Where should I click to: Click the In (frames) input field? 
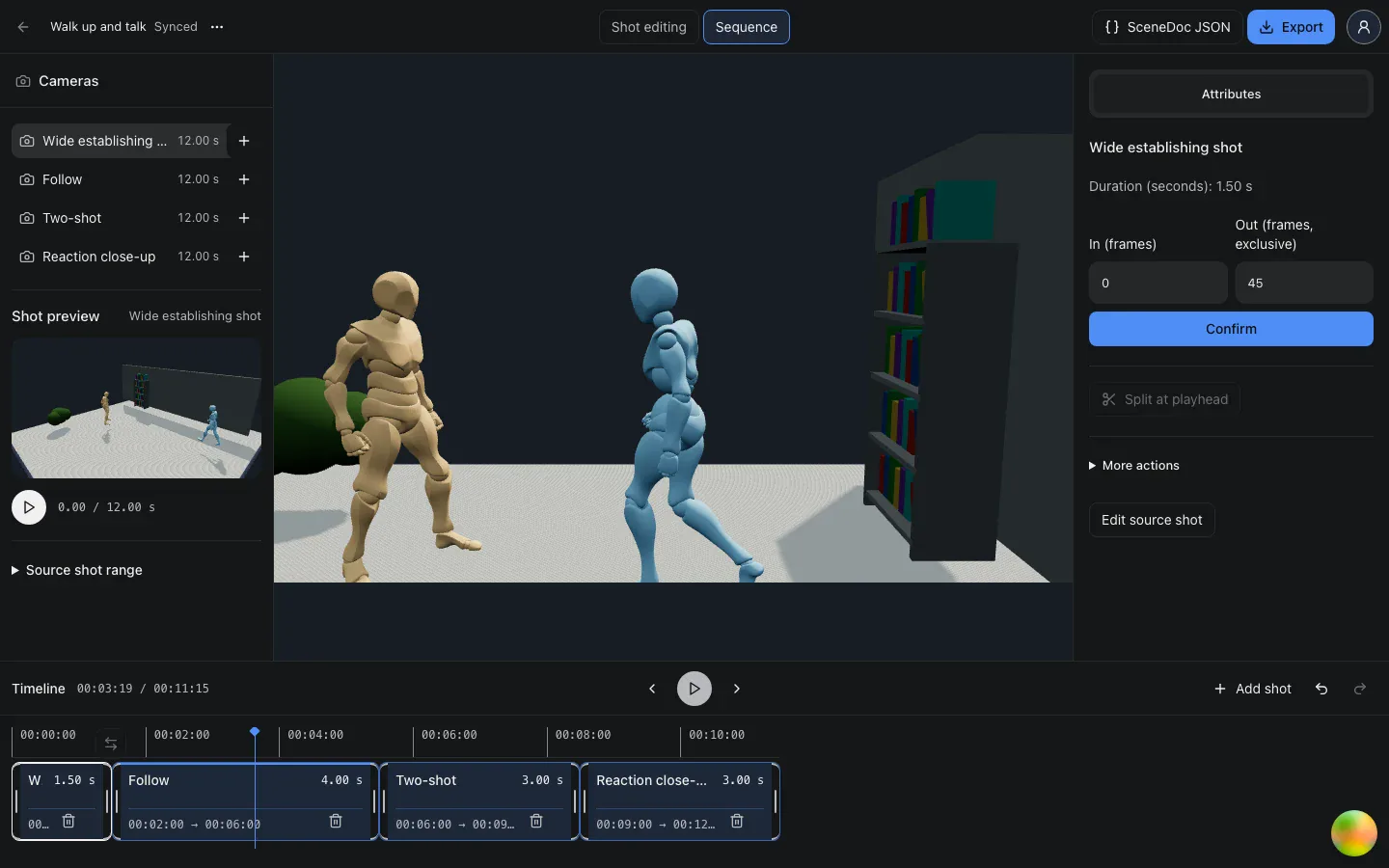tap(1158, 283)
